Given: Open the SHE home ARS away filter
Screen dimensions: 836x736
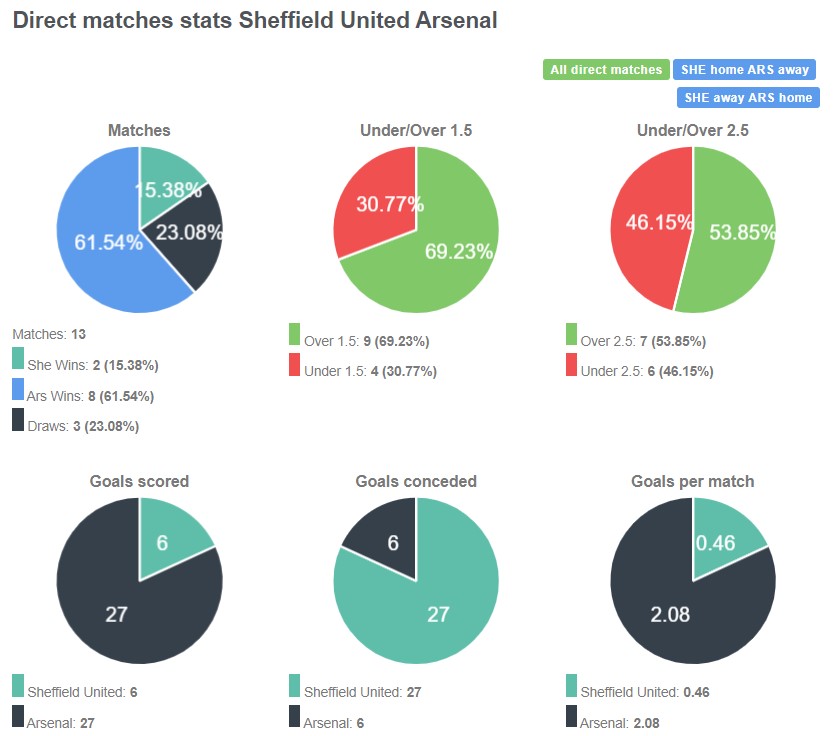Looking at the screenshot, I should 745,69.
